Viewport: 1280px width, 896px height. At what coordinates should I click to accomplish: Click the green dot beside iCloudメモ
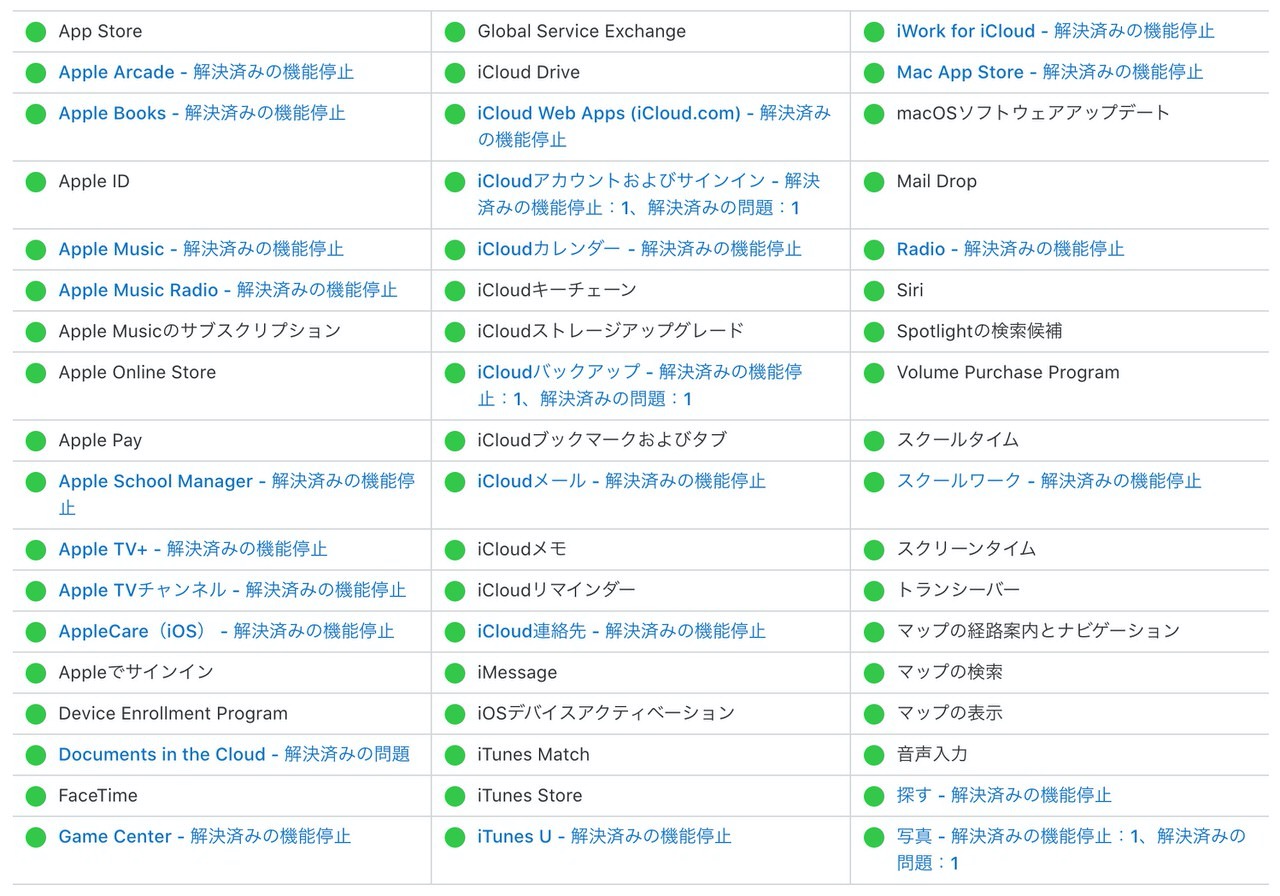click(455, 550)
